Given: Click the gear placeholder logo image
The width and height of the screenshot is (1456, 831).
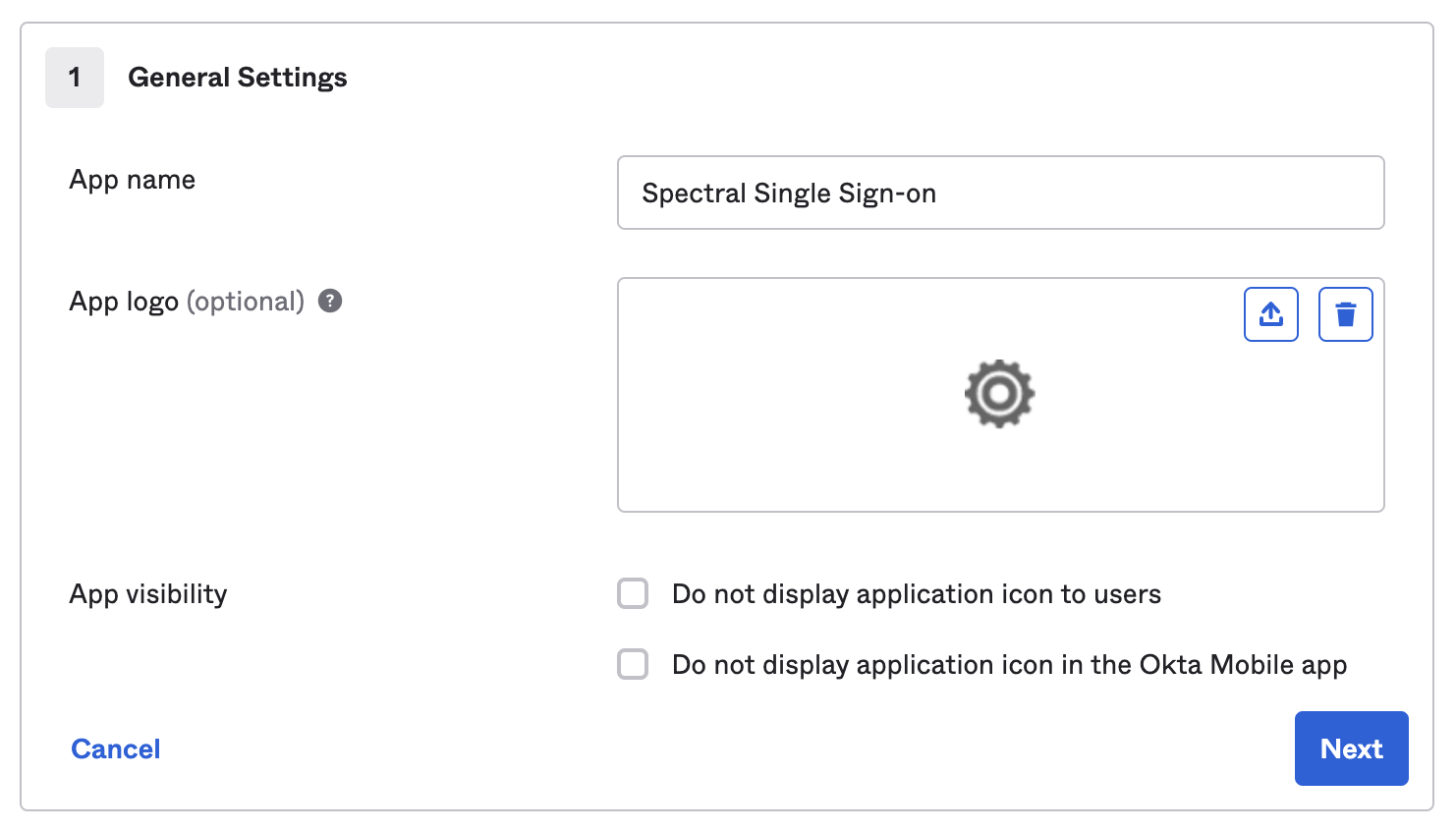Looking at the screenshot, I should pos(999,394).
